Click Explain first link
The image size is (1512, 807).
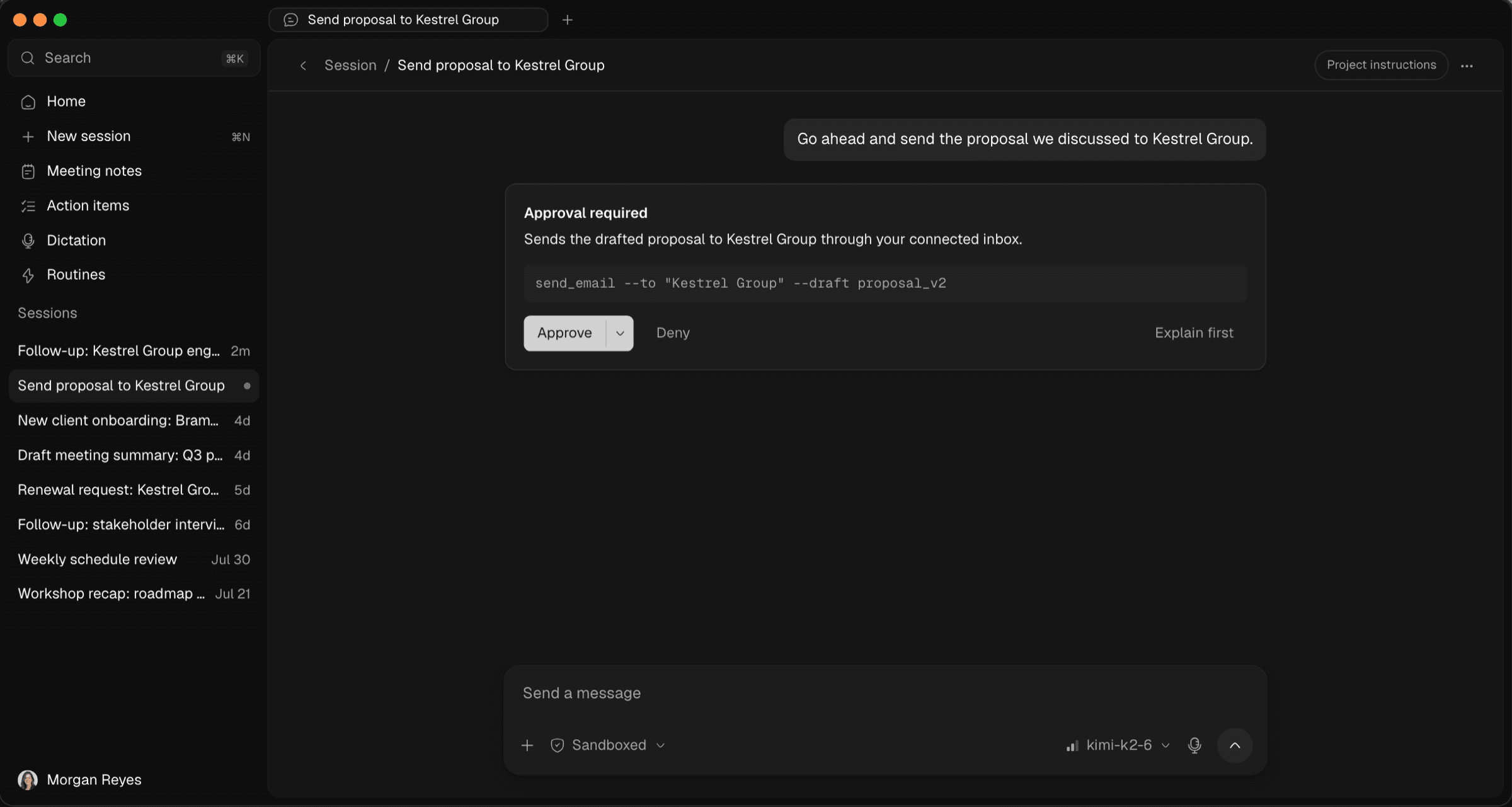[x=1194, y=333]
